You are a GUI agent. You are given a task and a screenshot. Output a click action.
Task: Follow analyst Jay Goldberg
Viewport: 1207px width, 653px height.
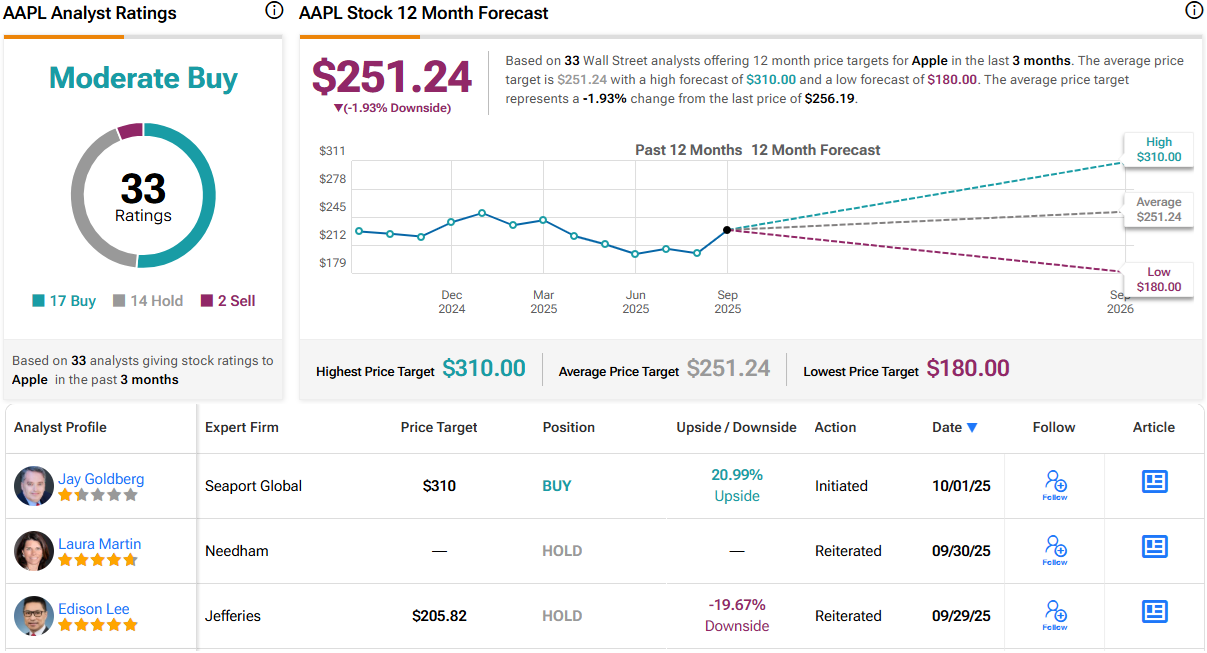pos(1055,485)
